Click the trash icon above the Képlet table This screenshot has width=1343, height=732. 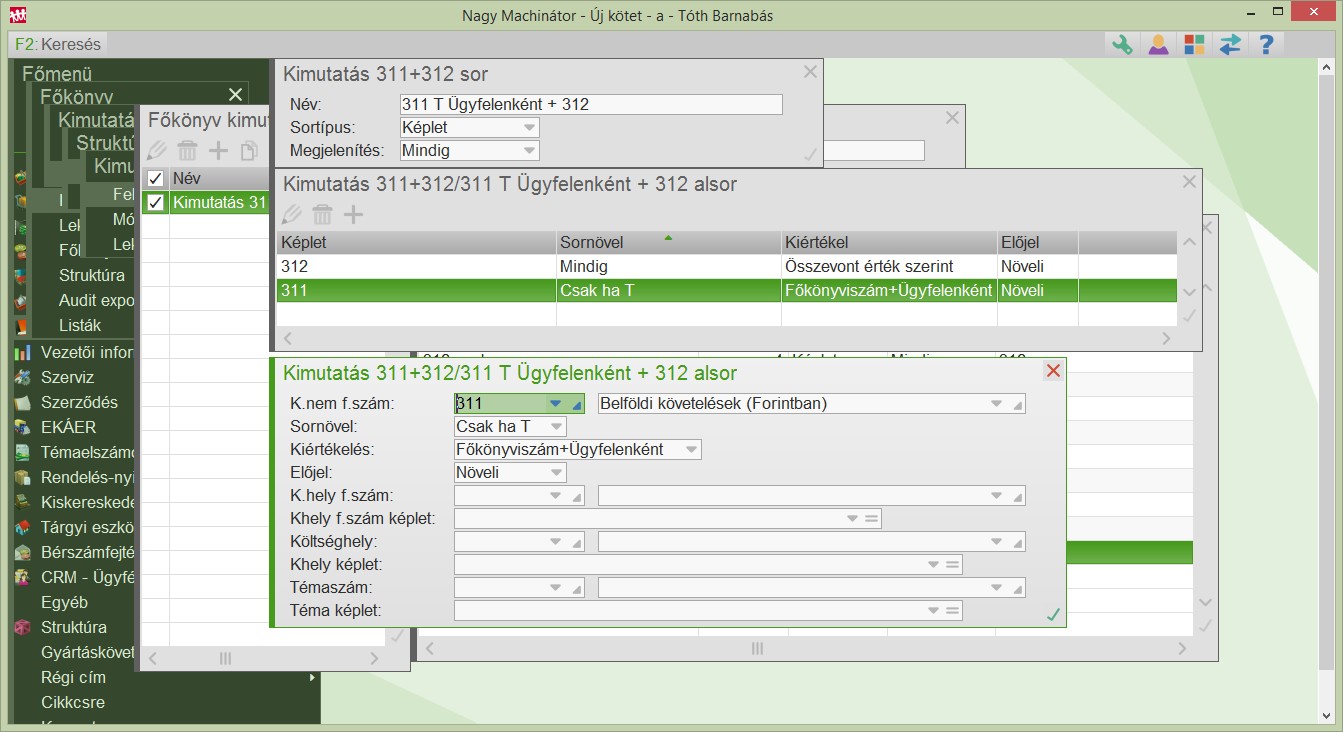click(x=322, y=214)
